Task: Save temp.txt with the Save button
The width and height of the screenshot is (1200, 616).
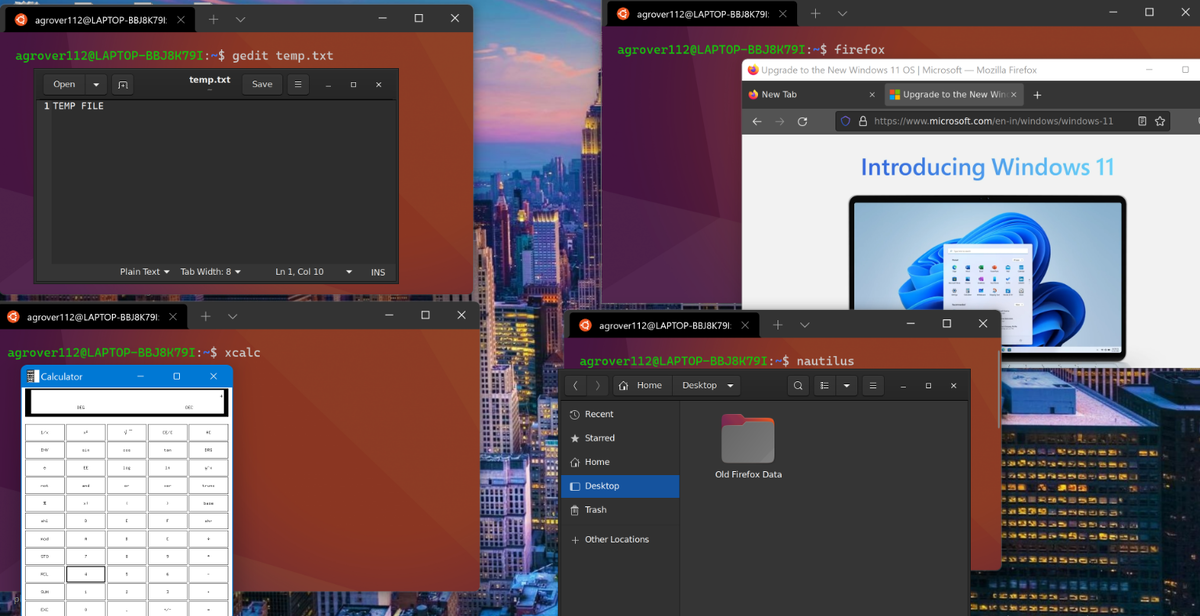Action: point(262,85)
